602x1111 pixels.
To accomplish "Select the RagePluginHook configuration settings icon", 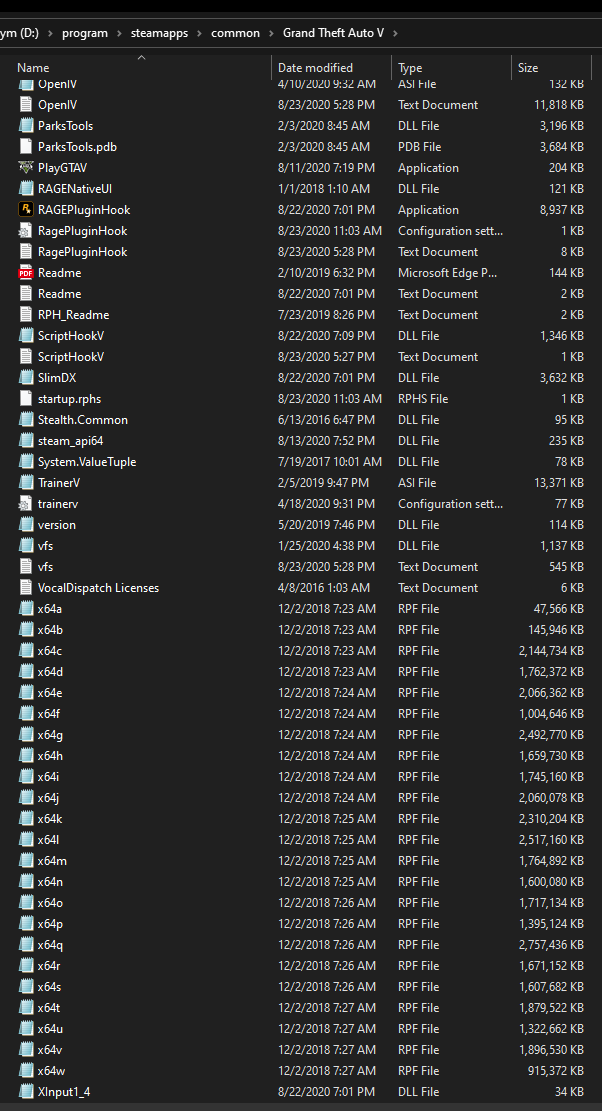I will tap(25, 231).
